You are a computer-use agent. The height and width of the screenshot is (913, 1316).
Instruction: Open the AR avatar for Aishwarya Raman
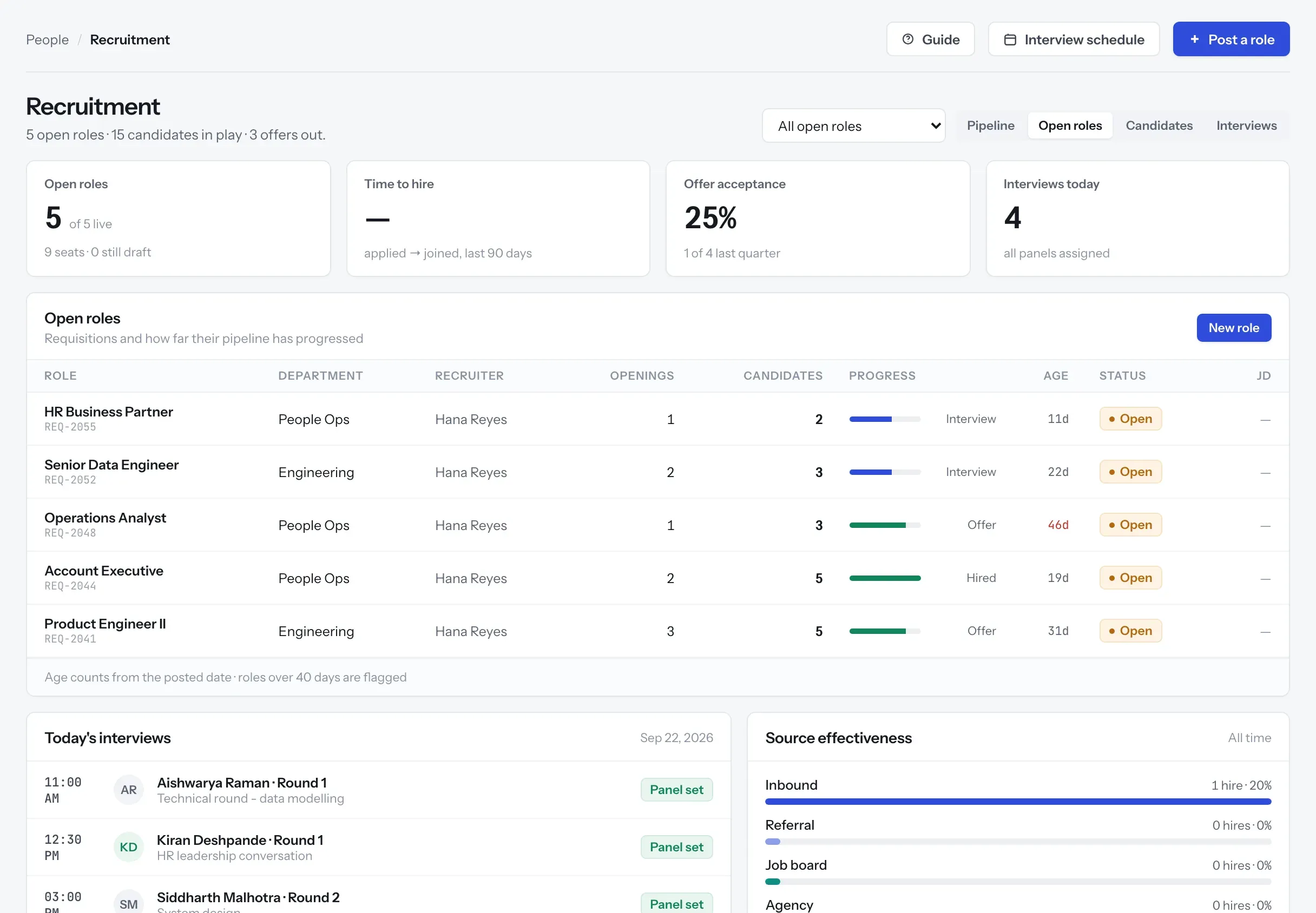(128, 790)
